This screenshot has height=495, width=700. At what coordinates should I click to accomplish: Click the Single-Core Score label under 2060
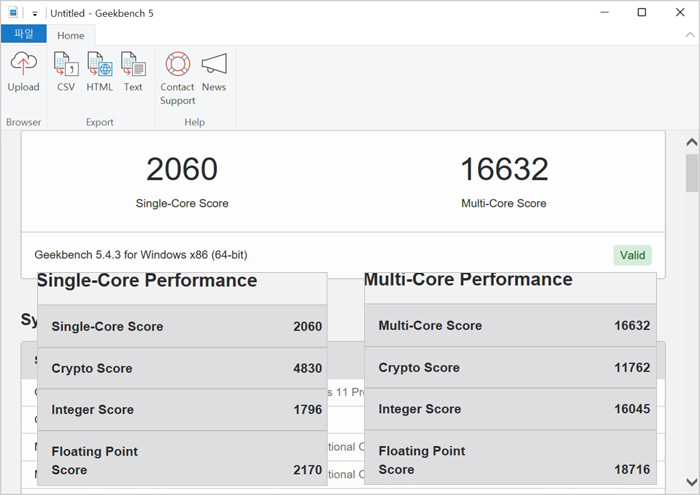point(182,204)
